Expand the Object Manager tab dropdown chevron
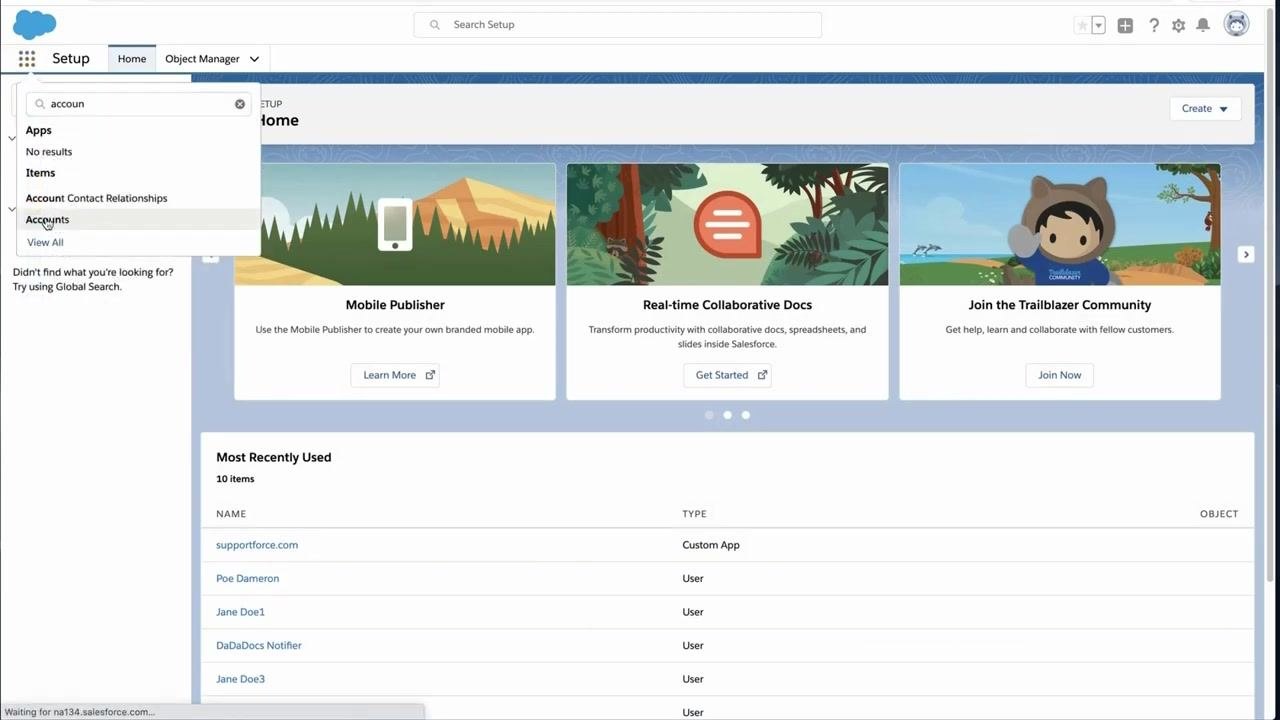 coord(254,59)
